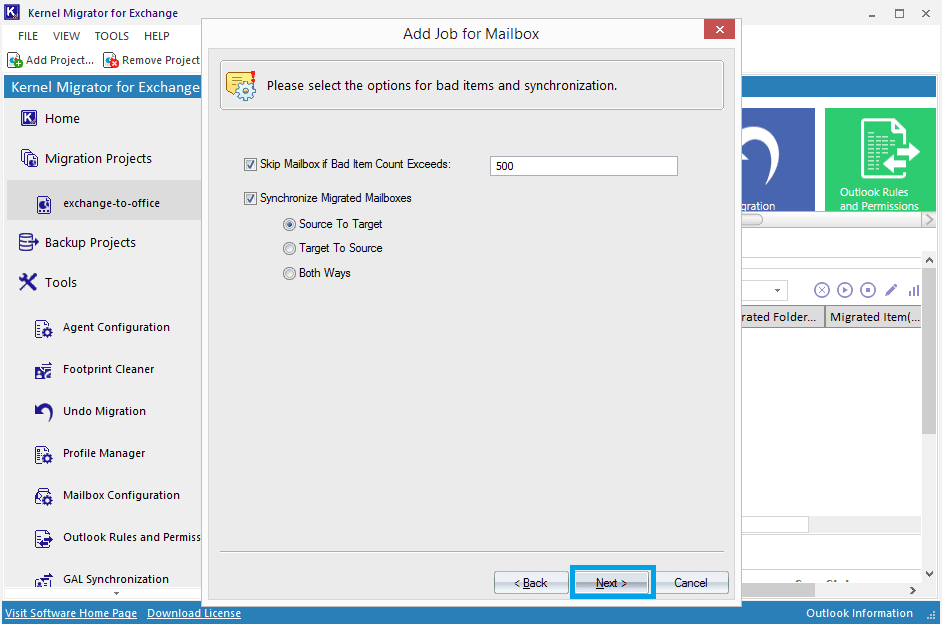Open Profile Manager icon
The height and width of the screenshot is (624, 942).
(43, 455)
